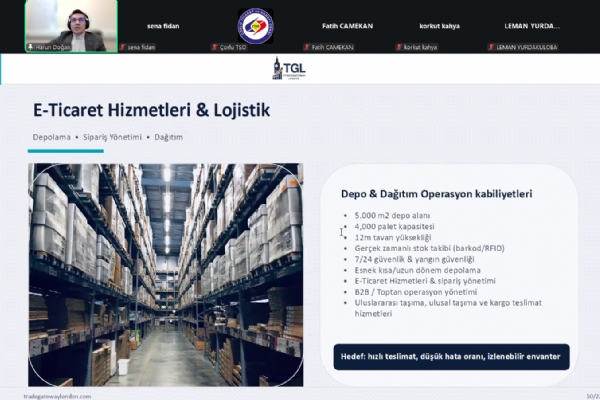Image resolution: width=600 pixels, height=400 pixels.
Task: Select Harun Doğan's pinned video thumbnail
Action: [x=71, y=26]
